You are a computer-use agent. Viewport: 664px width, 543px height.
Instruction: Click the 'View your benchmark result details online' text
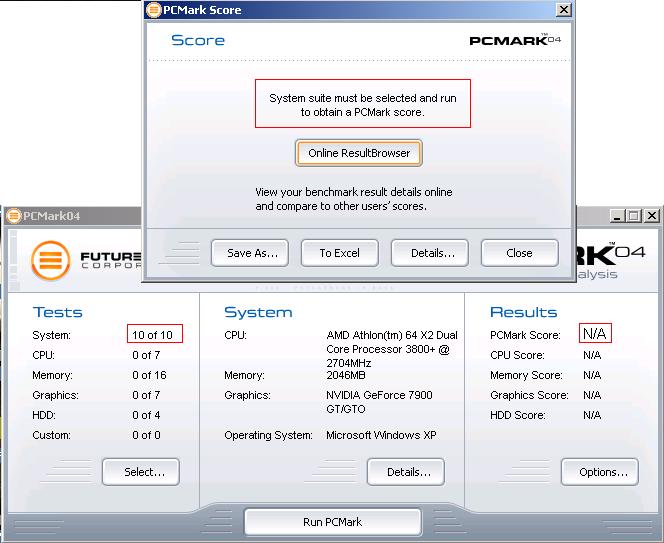[354, 192]
